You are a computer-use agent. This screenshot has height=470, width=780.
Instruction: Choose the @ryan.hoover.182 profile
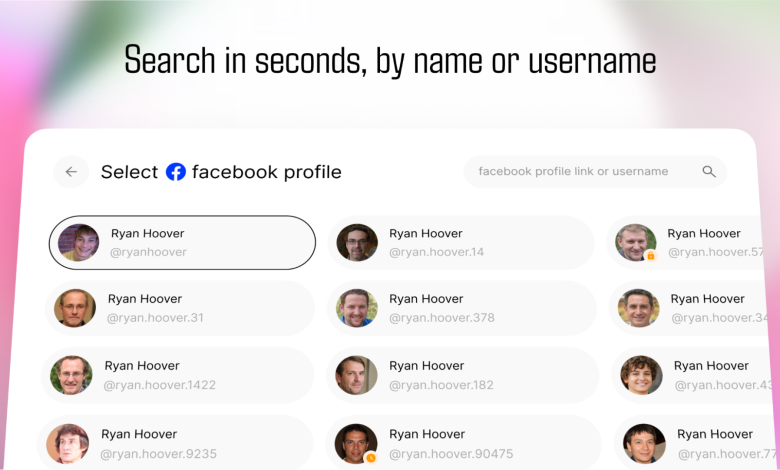tap(460, 375)
